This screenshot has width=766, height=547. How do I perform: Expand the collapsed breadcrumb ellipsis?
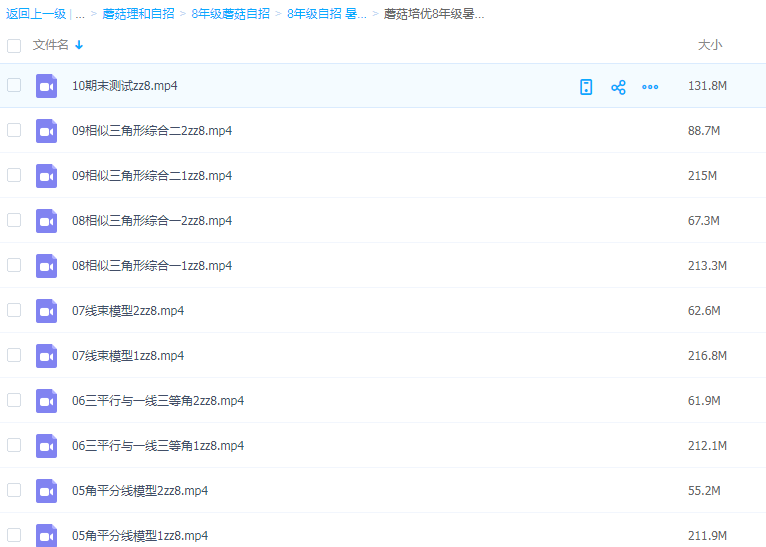(80, 14)
